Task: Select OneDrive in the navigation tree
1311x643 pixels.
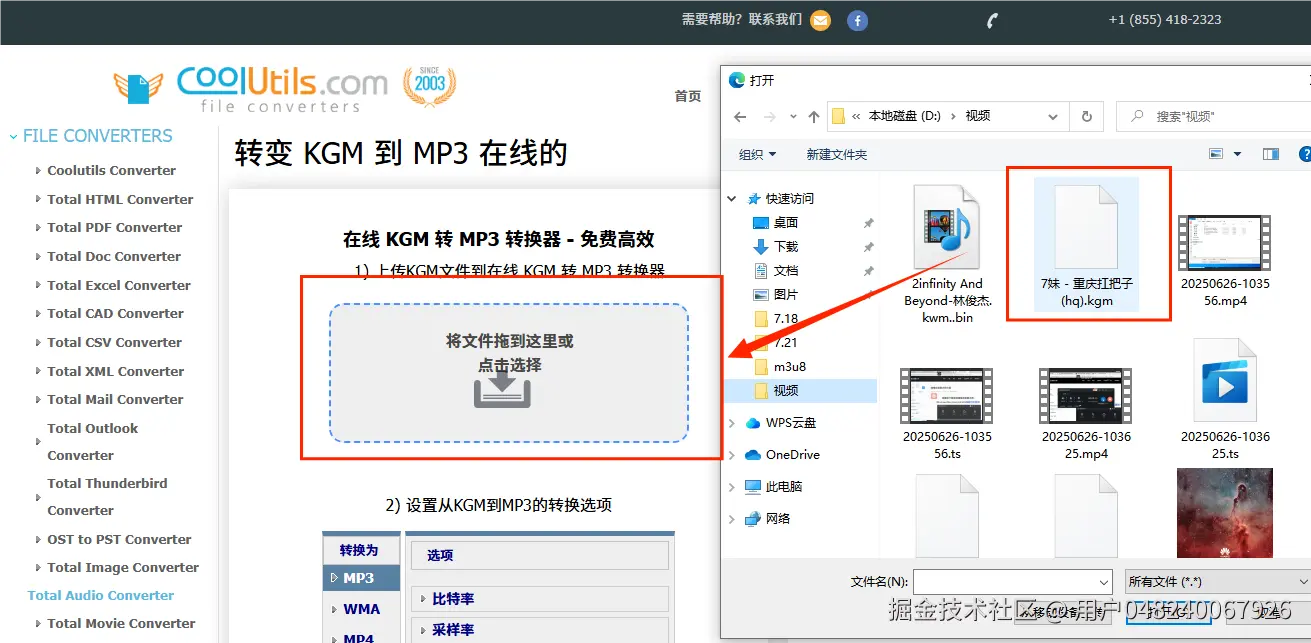Action: [x=792, y=455]
